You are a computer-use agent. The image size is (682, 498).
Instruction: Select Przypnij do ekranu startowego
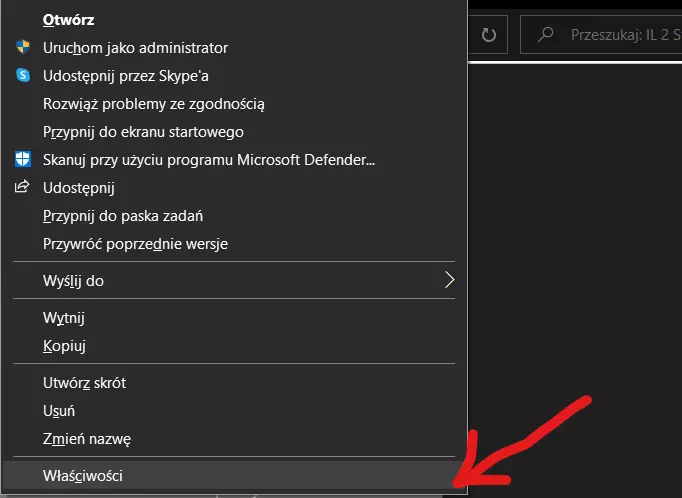click(x=143, y=131)
